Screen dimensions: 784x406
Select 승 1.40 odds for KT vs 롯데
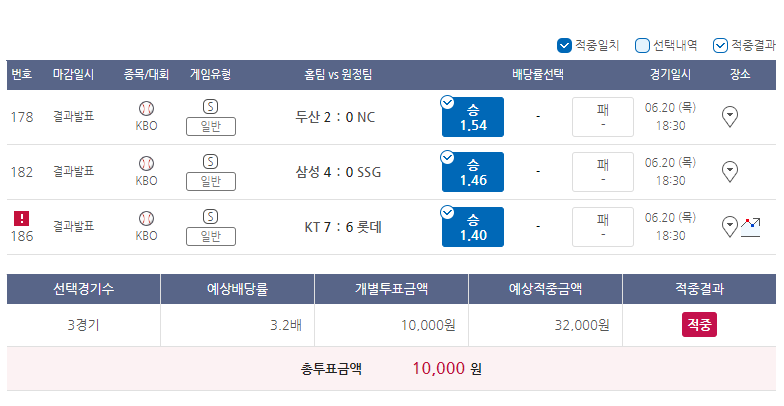[472, 227]
